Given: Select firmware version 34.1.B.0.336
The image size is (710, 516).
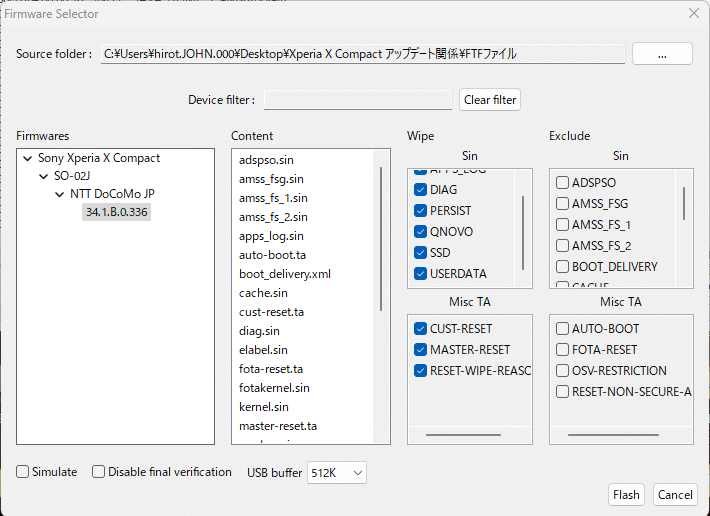Looking at the screenshot, I should pyautogui.click(x=116, y=212).
